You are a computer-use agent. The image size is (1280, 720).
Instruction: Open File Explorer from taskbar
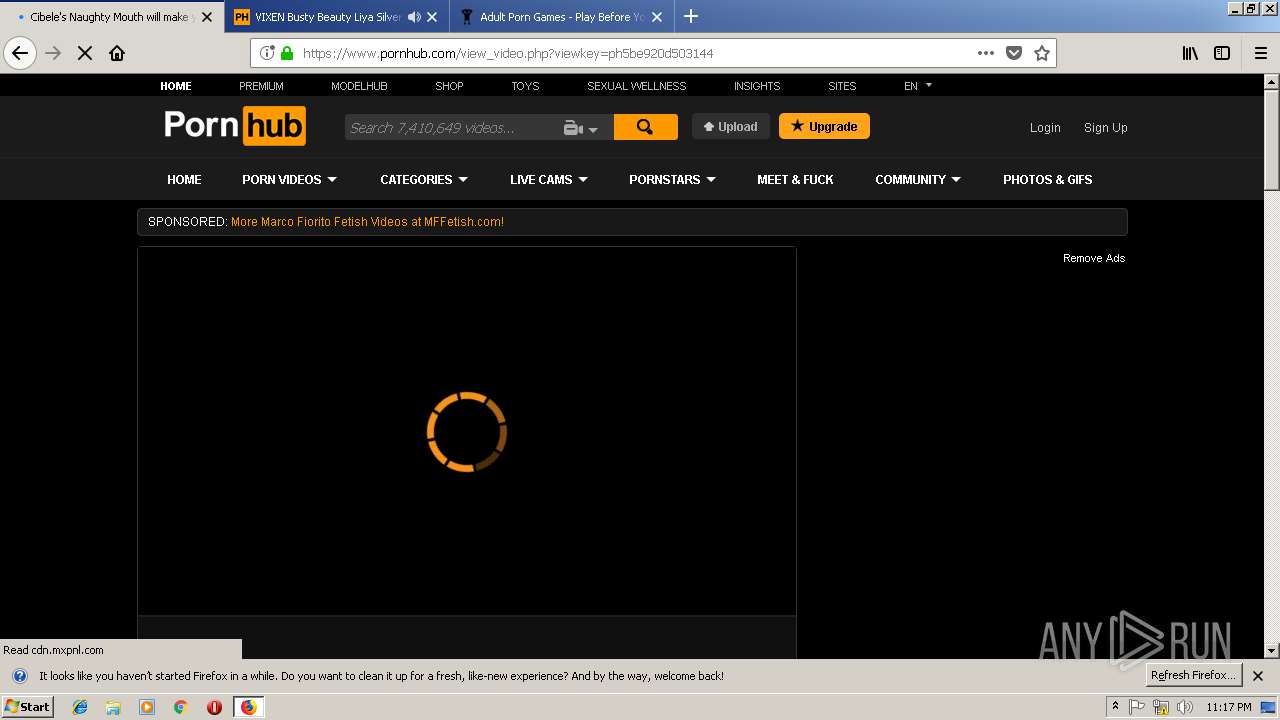[113, 707]
